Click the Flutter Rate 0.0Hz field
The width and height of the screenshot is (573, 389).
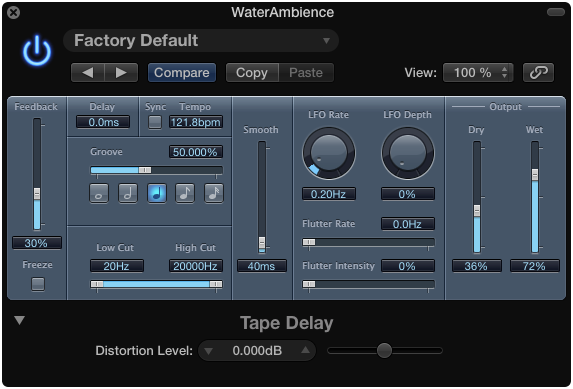coord(408,224)
